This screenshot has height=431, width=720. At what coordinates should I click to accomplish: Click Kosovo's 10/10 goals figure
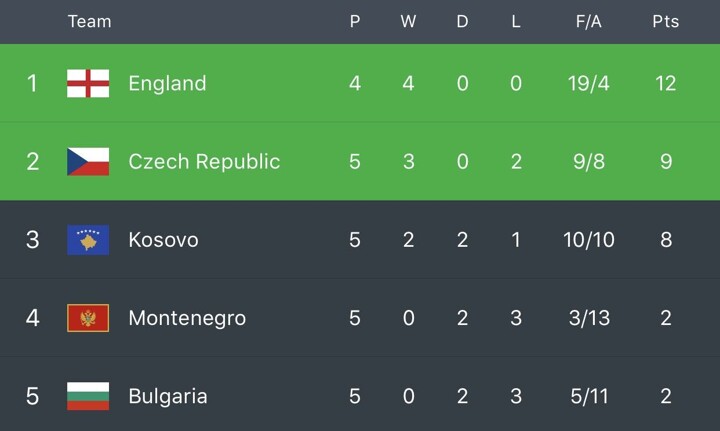point(588,240)
